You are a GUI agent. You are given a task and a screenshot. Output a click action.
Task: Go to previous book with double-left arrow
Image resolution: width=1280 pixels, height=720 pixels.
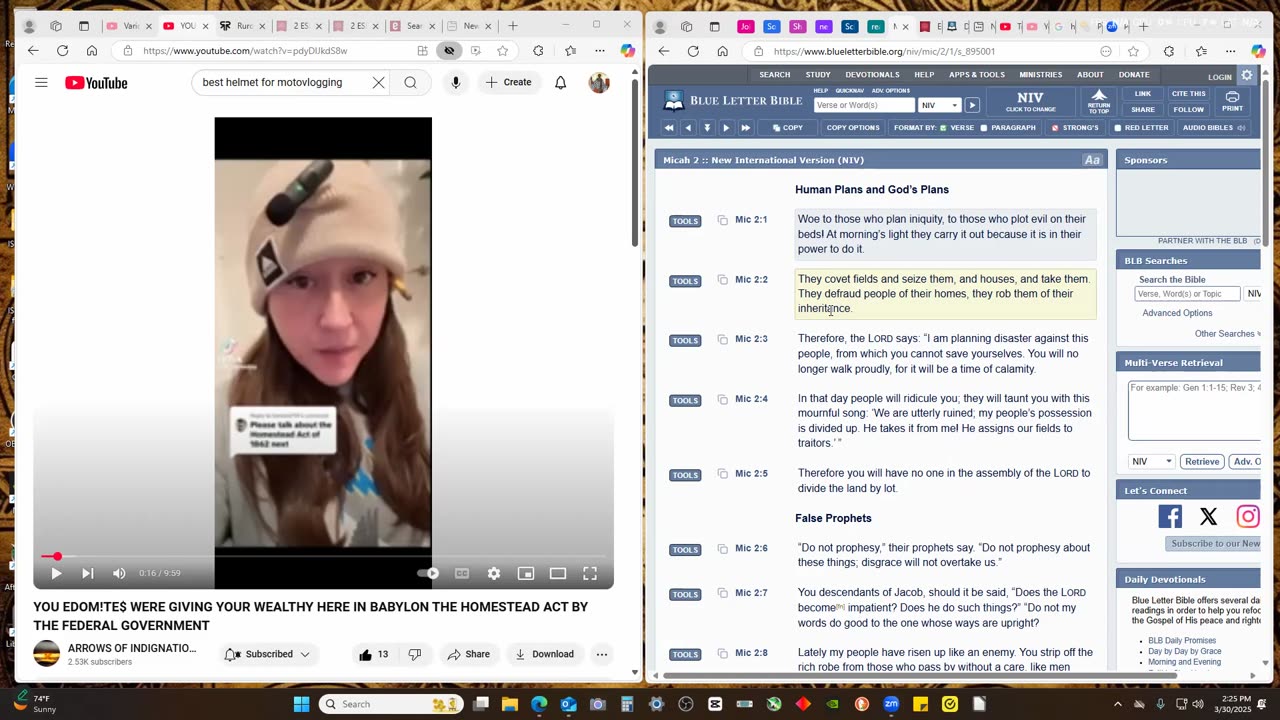click(669, 128)
